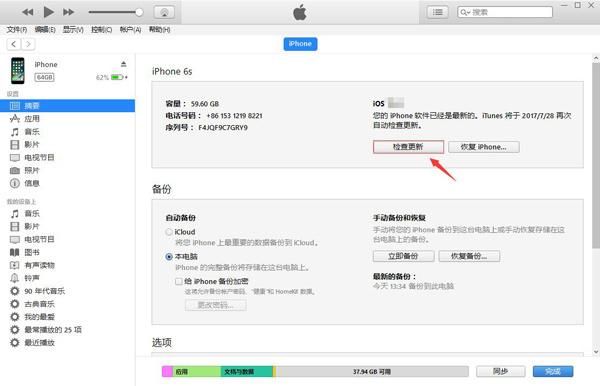The image size is (600, 386).
Task: Click the 64GB capacity badge
Action: [x=44, y=77]
